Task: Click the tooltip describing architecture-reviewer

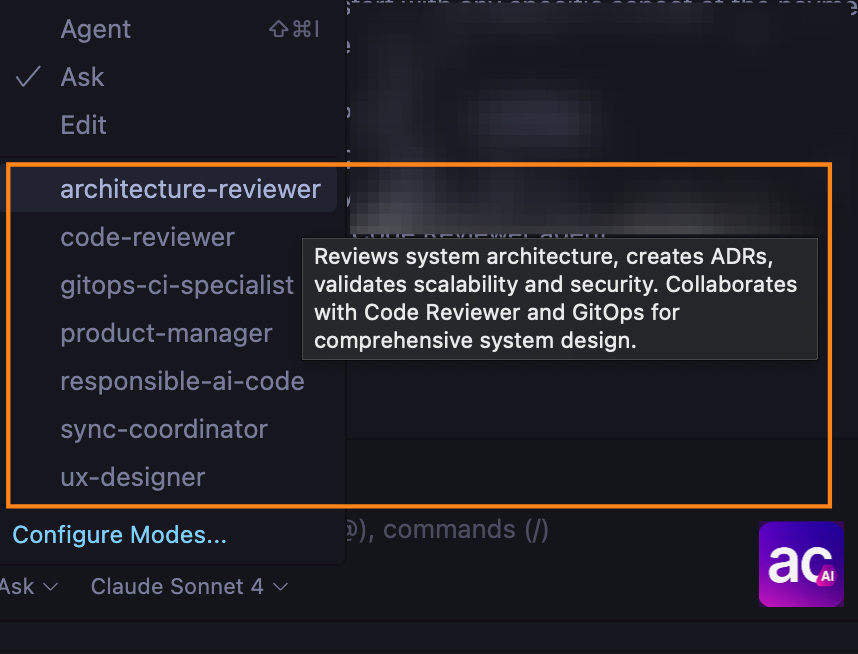Action: (559, 300)
